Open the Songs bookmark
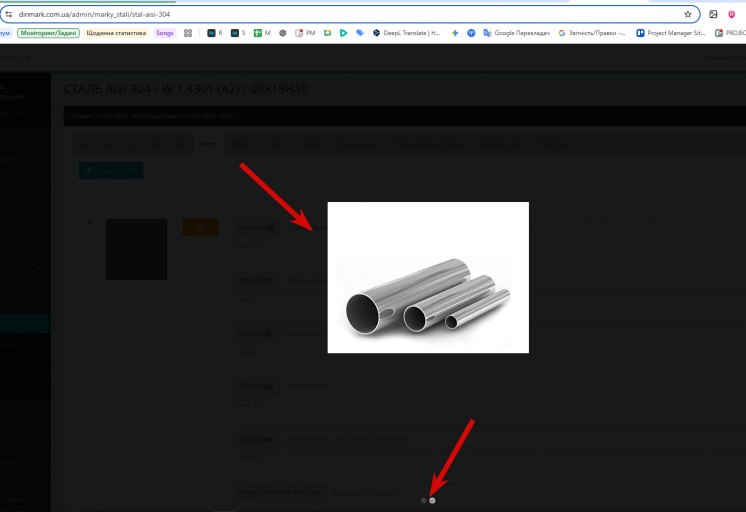The image size is (746, 512). pyautogui.click(x=165, y=33)
